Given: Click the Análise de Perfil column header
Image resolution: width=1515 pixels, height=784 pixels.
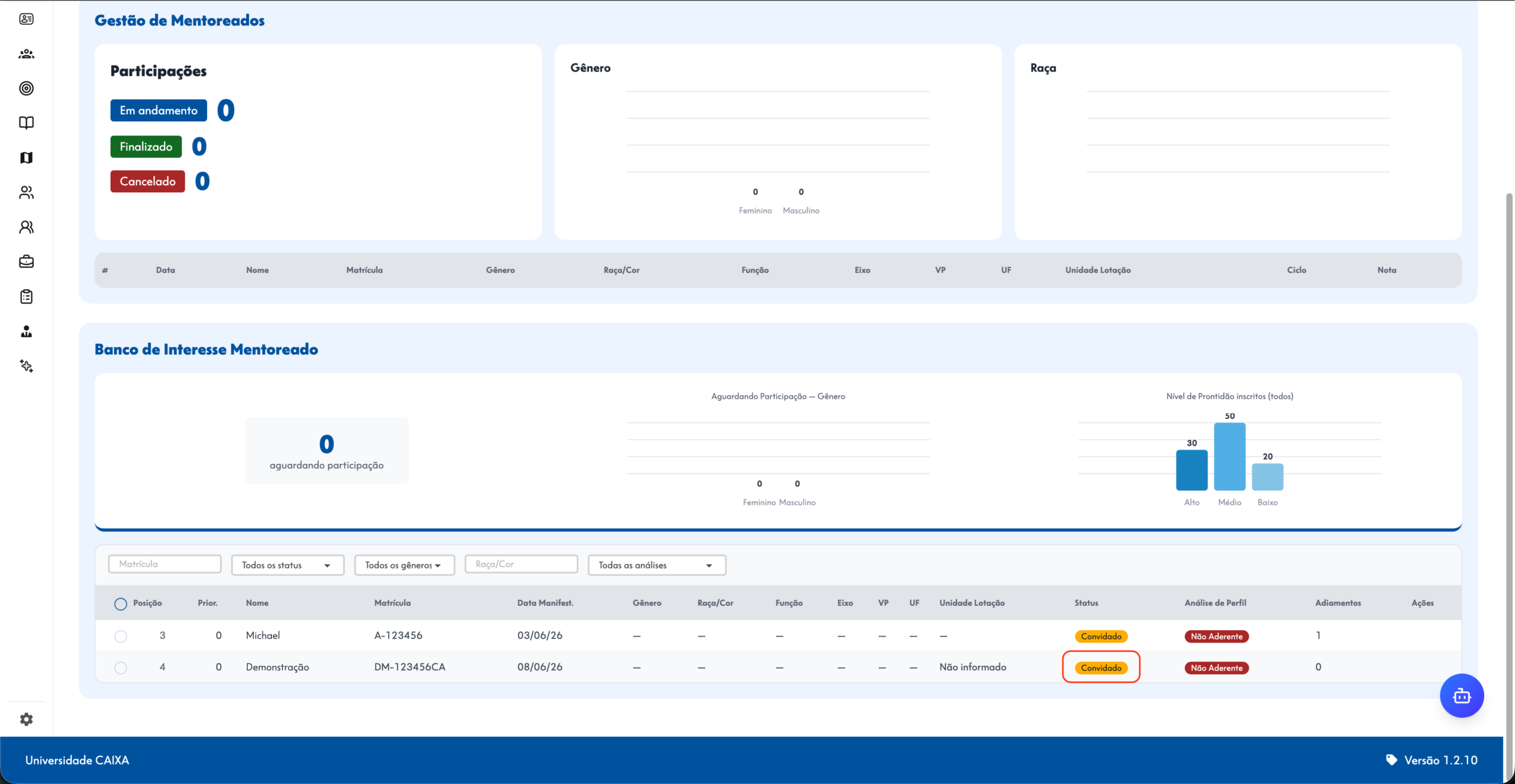Looking at the screenshot, I should 1216,603.
